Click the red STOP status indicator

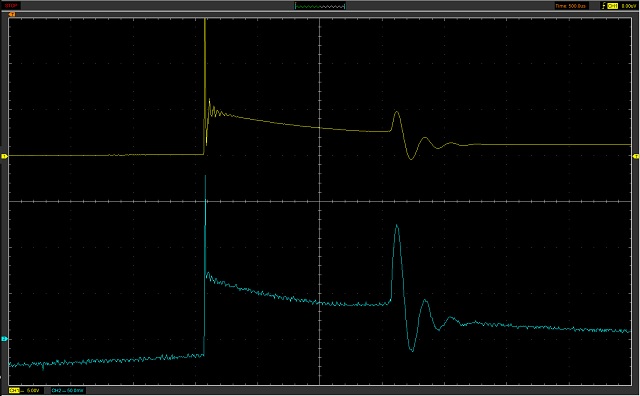[11, 6]
